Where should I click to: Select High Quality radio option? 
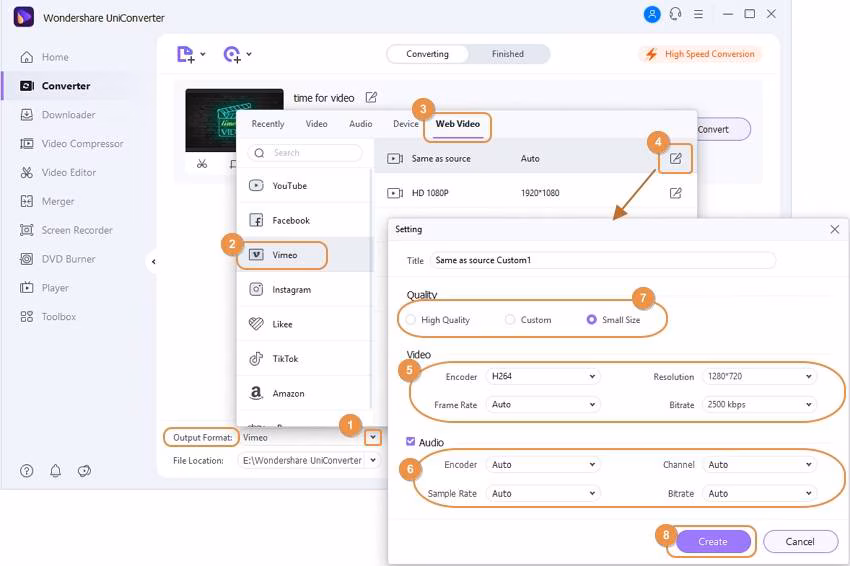pyautogui.click(x=411, y=320)
